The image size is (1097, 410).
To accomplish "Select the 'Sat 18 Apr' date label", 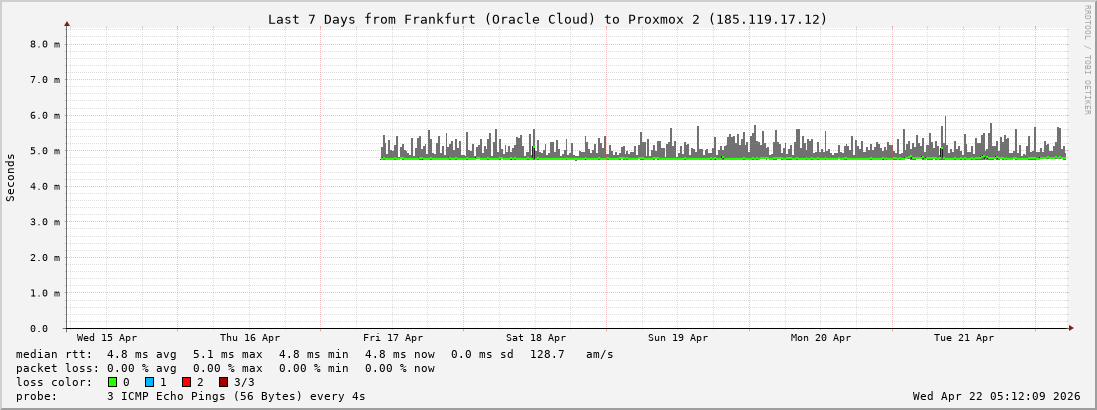I will [536, 338].
